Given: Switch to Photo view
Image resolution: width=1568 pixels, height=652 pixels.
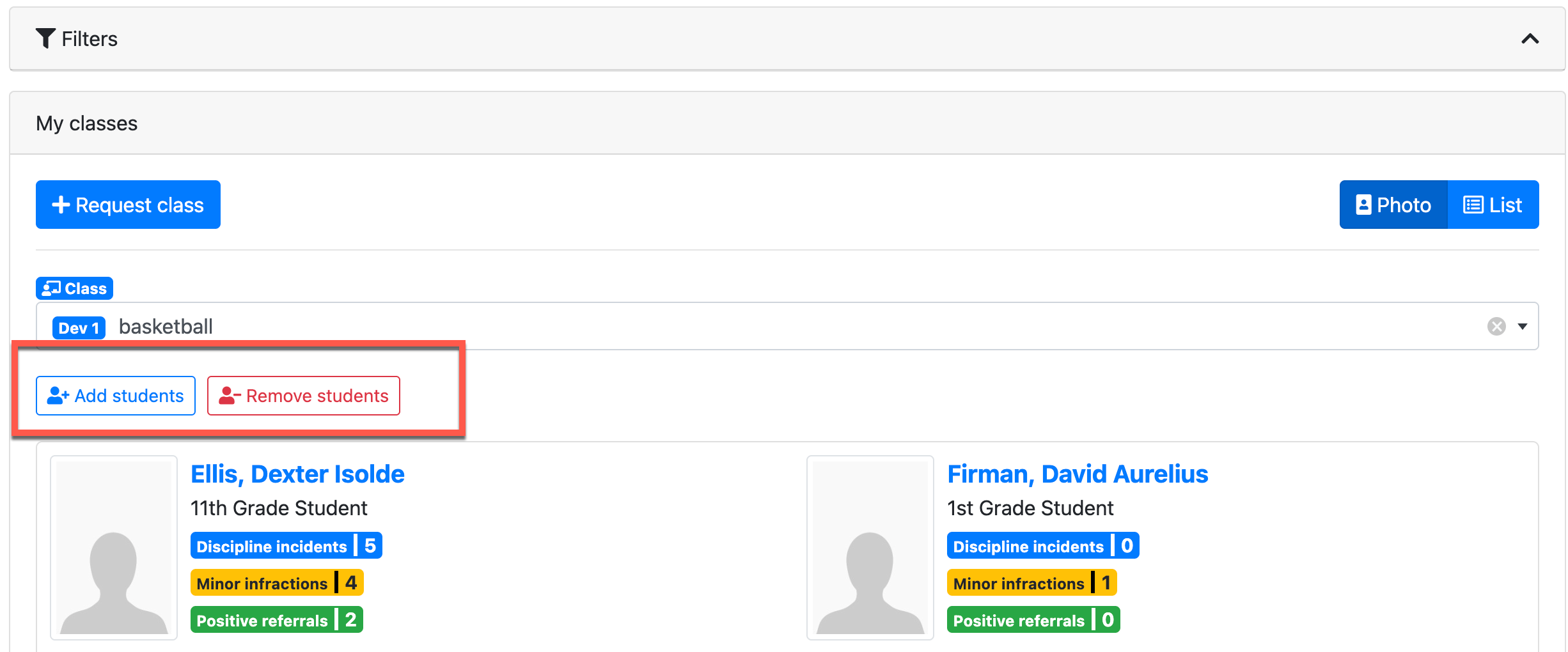Looking at the screenshot, I should [x=1393, y=205].
